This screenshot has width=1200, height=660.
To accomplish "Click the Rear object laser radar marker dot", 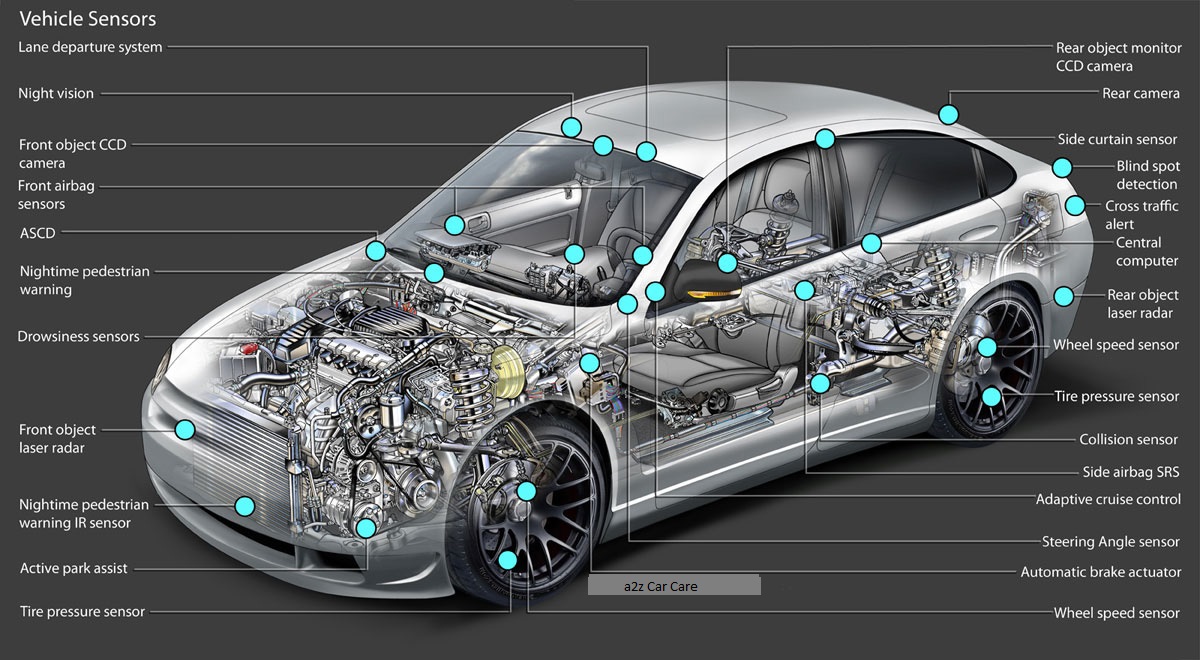I will pos(1063,296).
